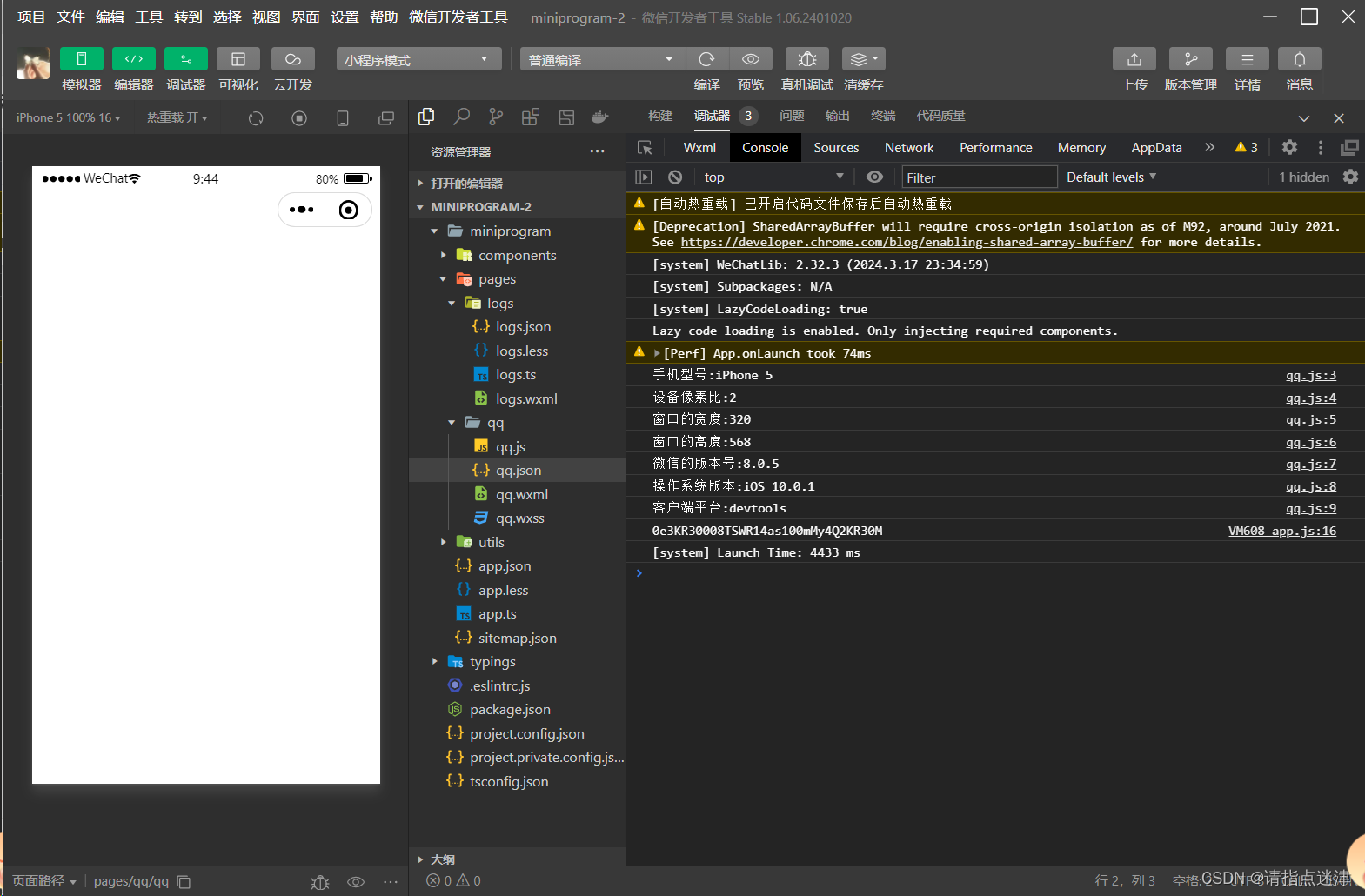This screenshot has width=1365, height=896.
Task: Select the Performance devtools tab
Action: pyautogui.click(x=996, y=148)
